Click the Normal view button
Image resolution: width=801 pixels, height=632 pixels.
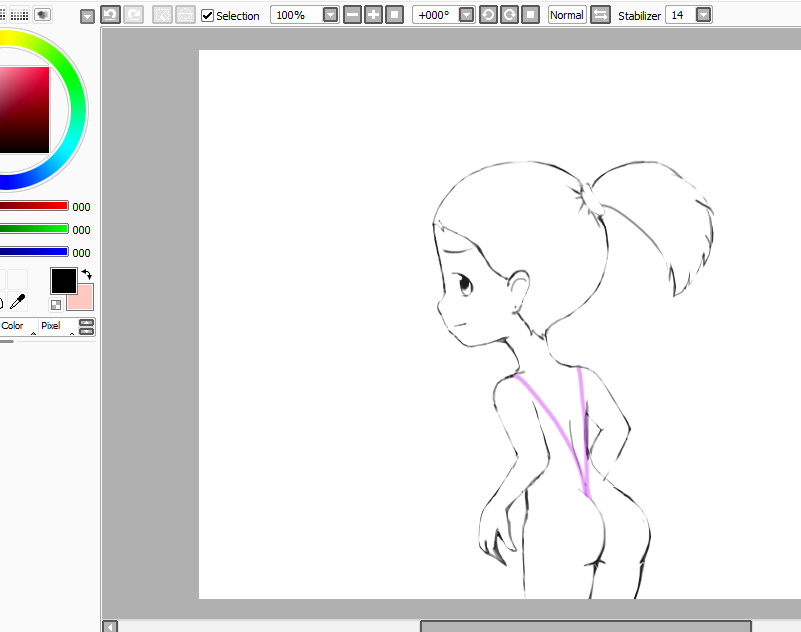click(566, 15)
